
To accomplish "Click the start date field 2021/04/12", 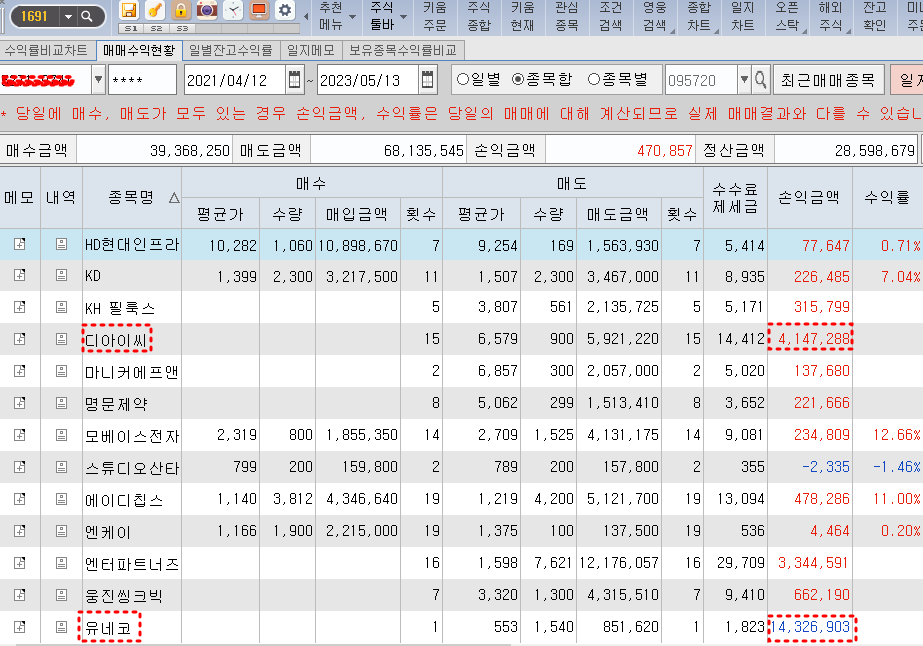I will click(234, 79).
